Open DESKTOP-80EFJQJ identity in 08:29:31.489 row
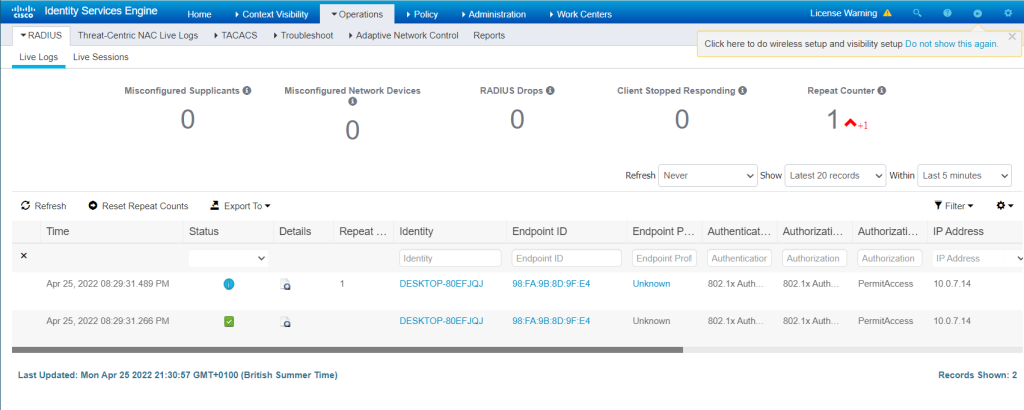 (x=441, y=283)
